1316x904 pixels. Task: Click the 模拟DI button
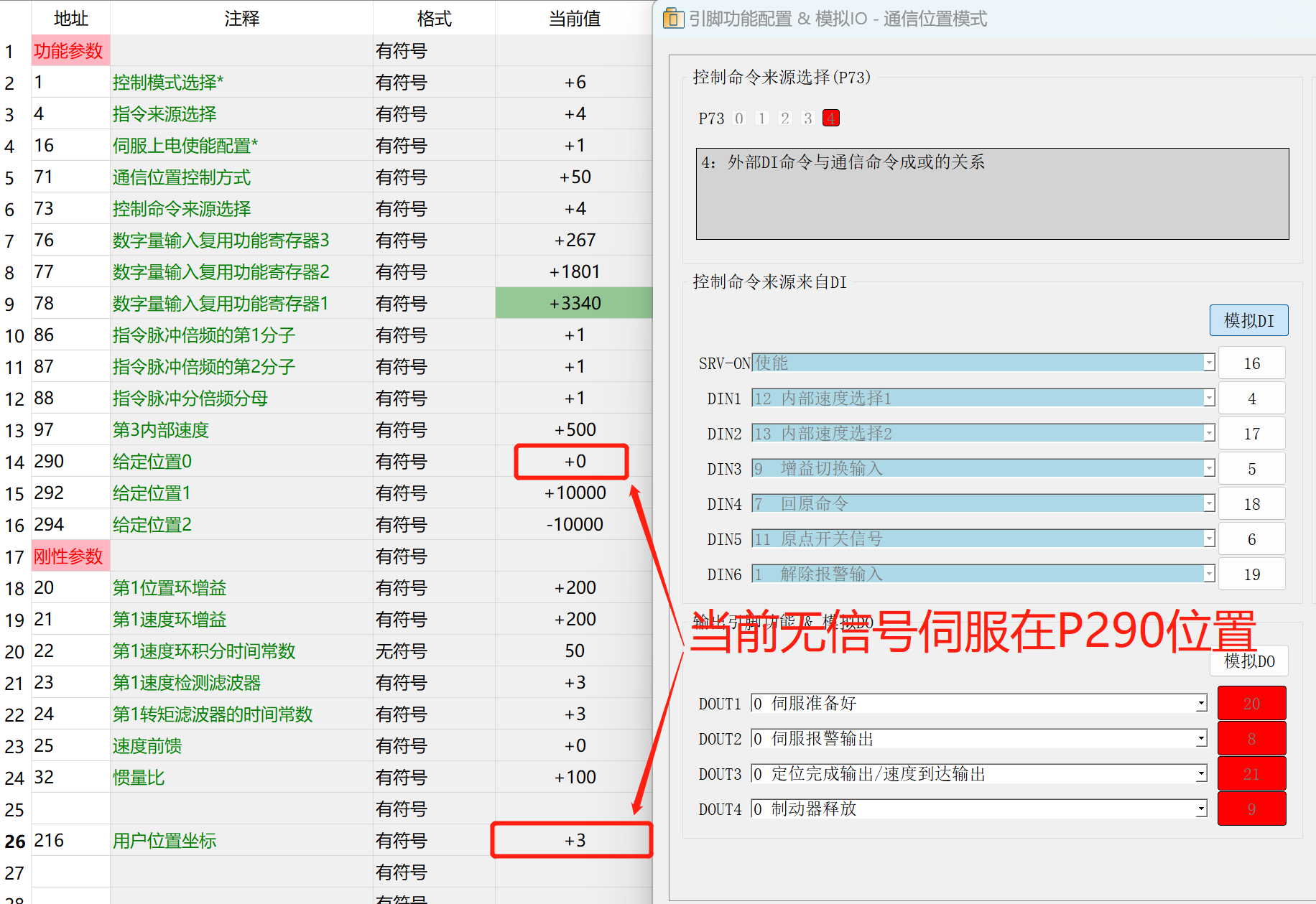pyautogui.click(x=1248, y=320)
